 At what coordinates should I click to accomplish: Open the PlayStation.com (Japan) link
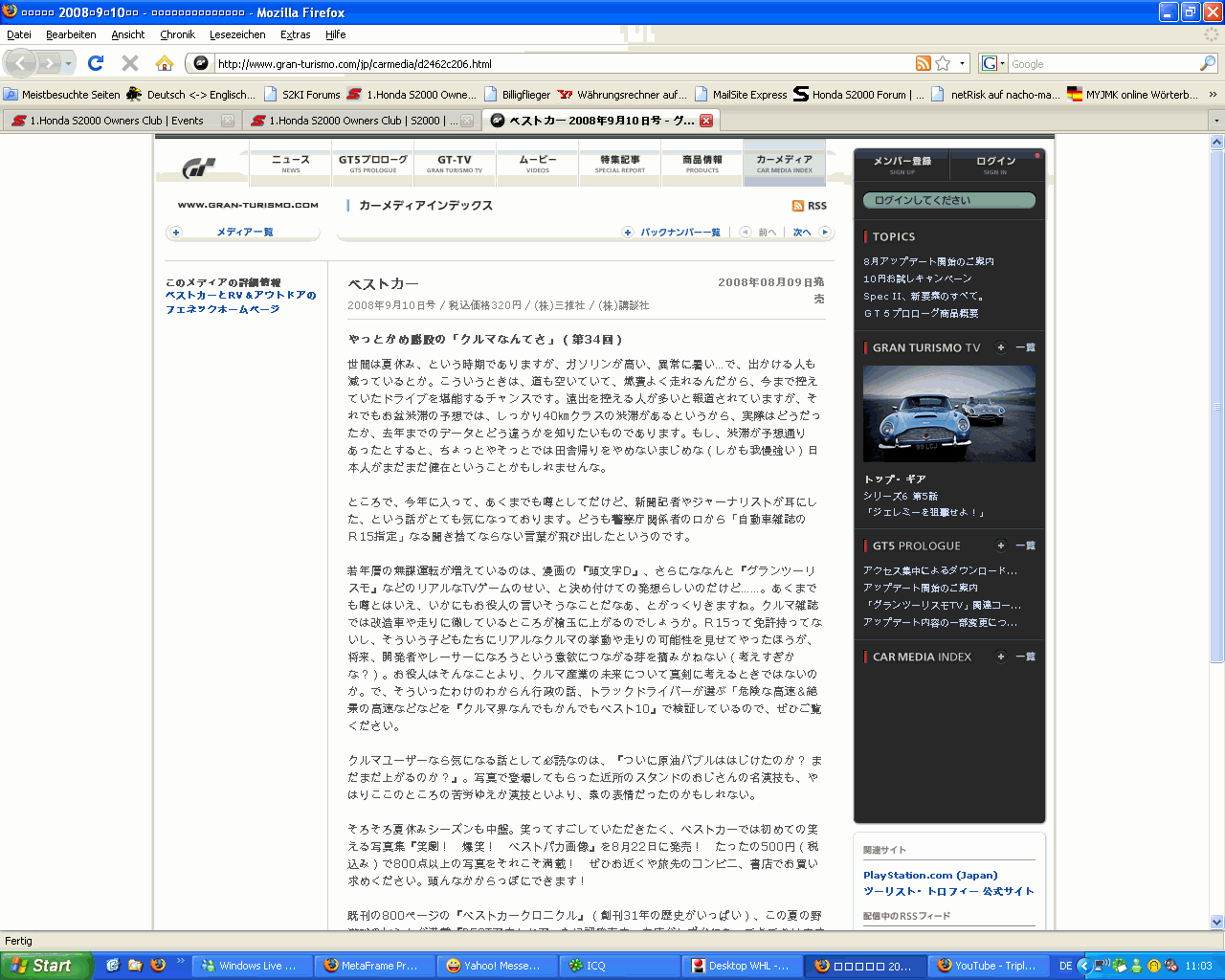[930, 875]
